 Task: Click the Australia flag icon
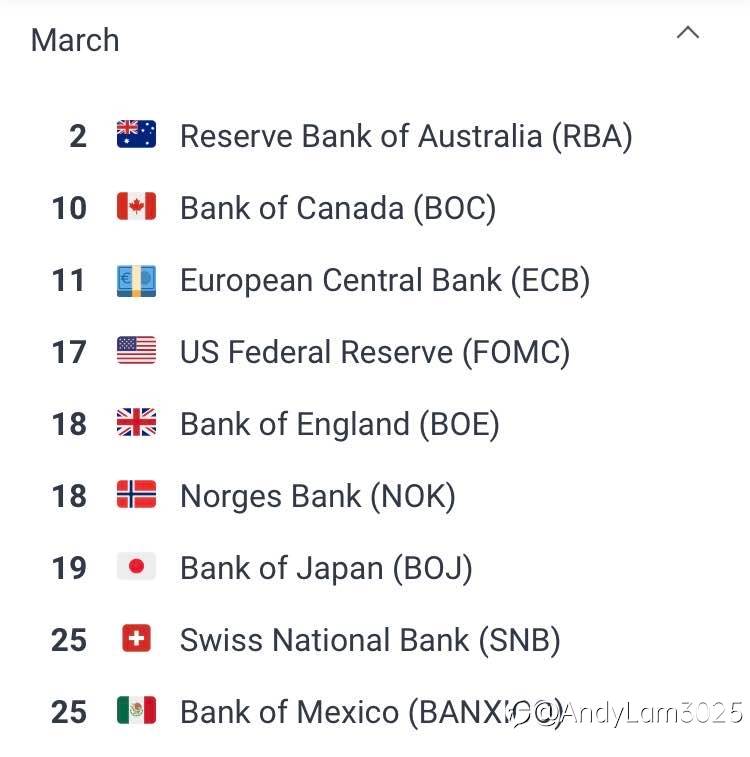coord(137,134)
